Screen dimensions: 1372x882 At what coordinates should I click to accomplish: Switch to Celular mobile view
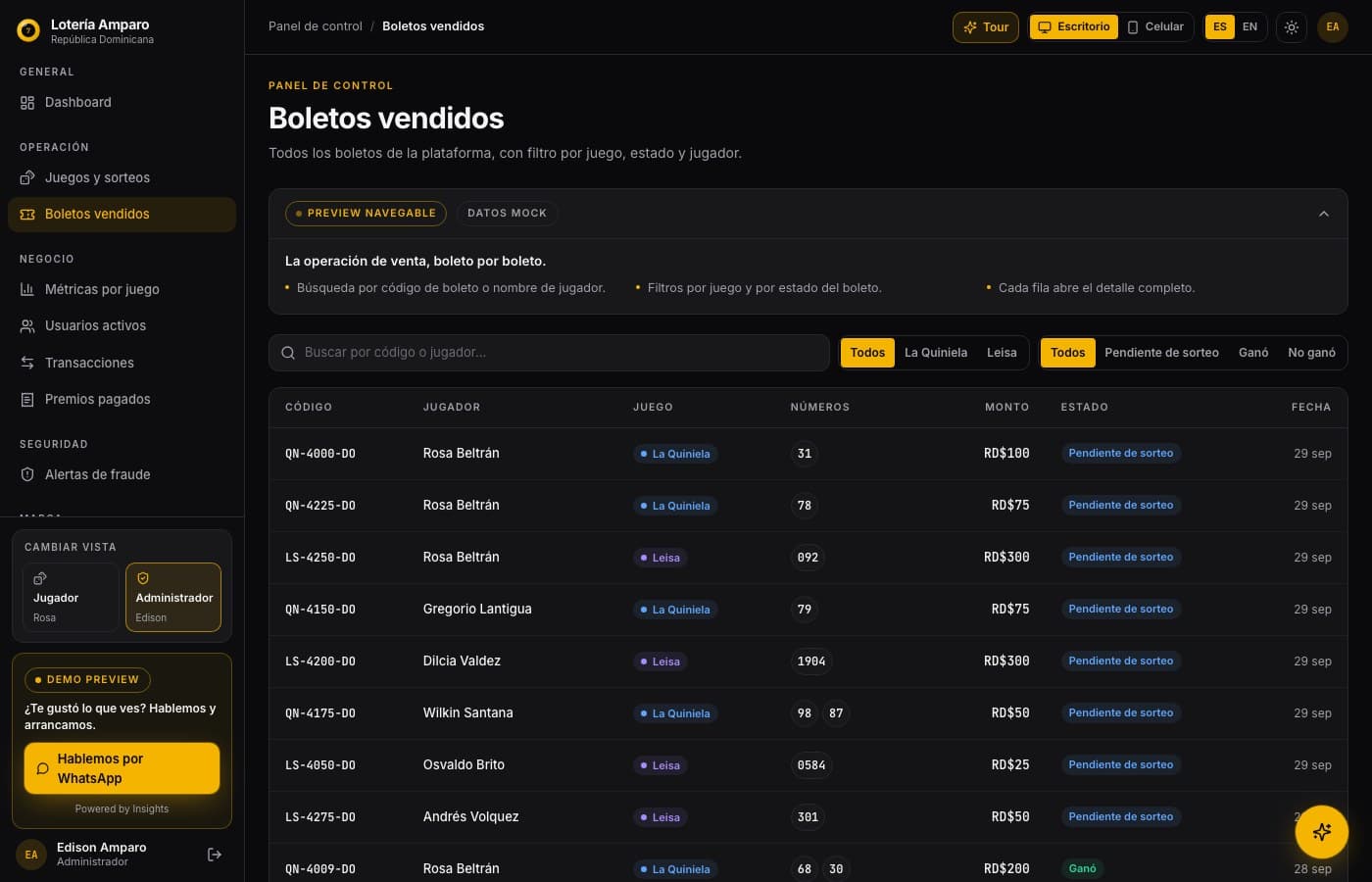(1155, 27)
